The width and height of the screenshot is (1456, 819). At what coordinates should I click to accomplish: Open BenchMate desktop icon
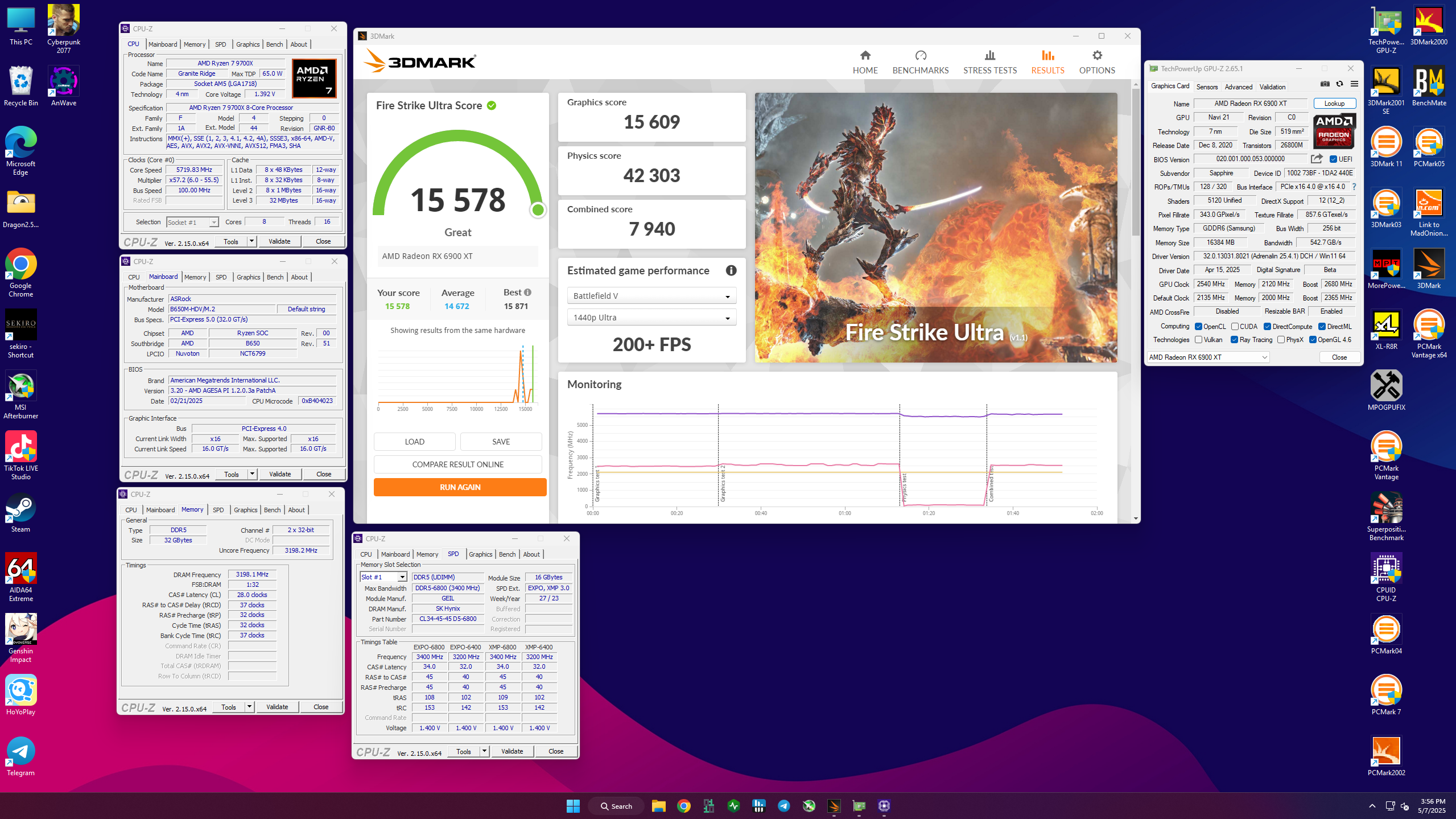[x=1429, y=87]
